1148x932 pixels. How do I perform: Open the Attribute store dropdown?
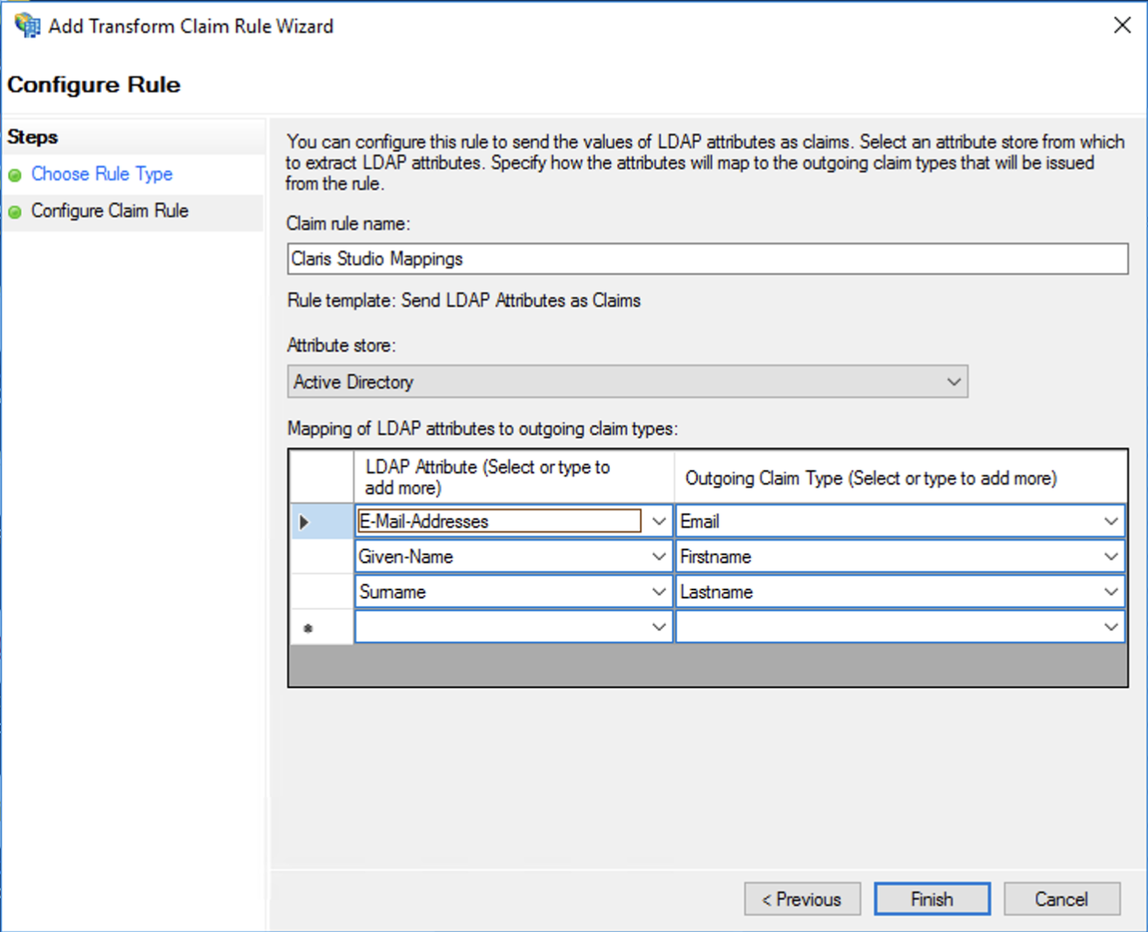pos(955,381)
